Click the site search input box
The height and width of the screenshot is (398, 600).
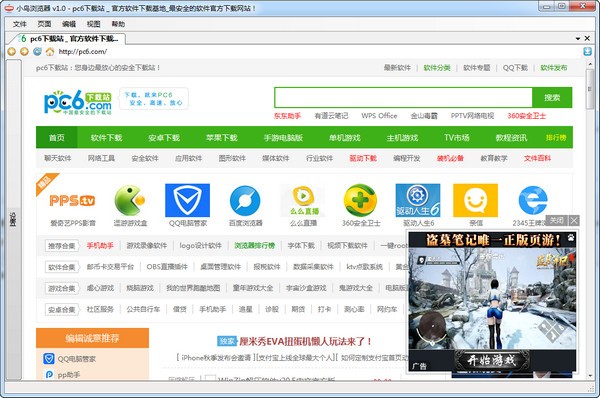pyautogui.click(x=403, y=98)
